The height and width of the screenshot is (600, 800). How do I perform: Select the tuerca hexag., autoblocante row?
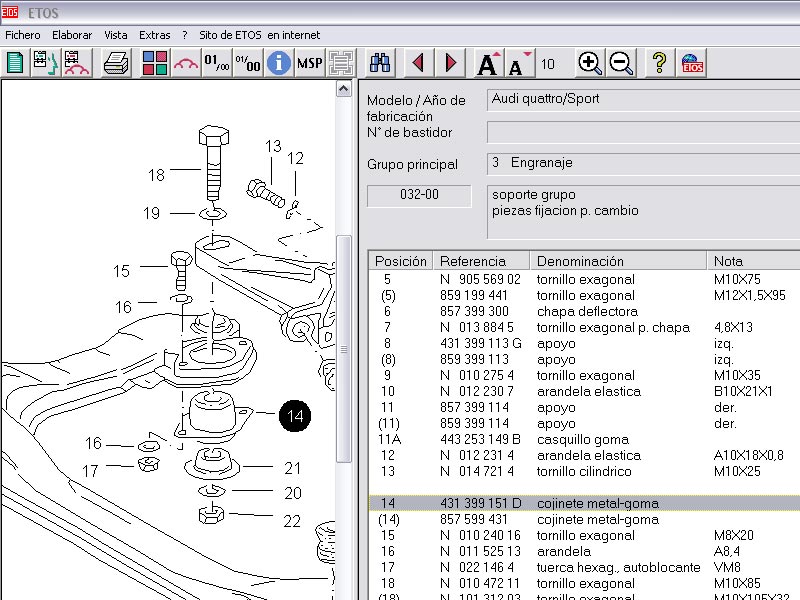tap(584, 567)
